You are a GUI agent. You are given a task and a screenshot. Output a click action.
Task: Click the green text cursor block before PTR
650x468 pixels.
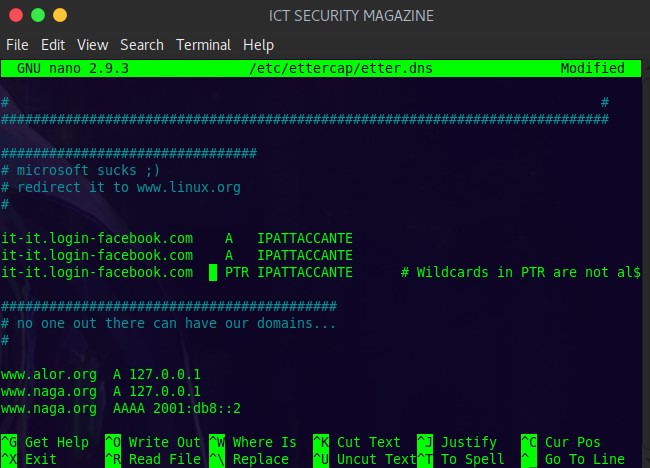click(213, 272)
